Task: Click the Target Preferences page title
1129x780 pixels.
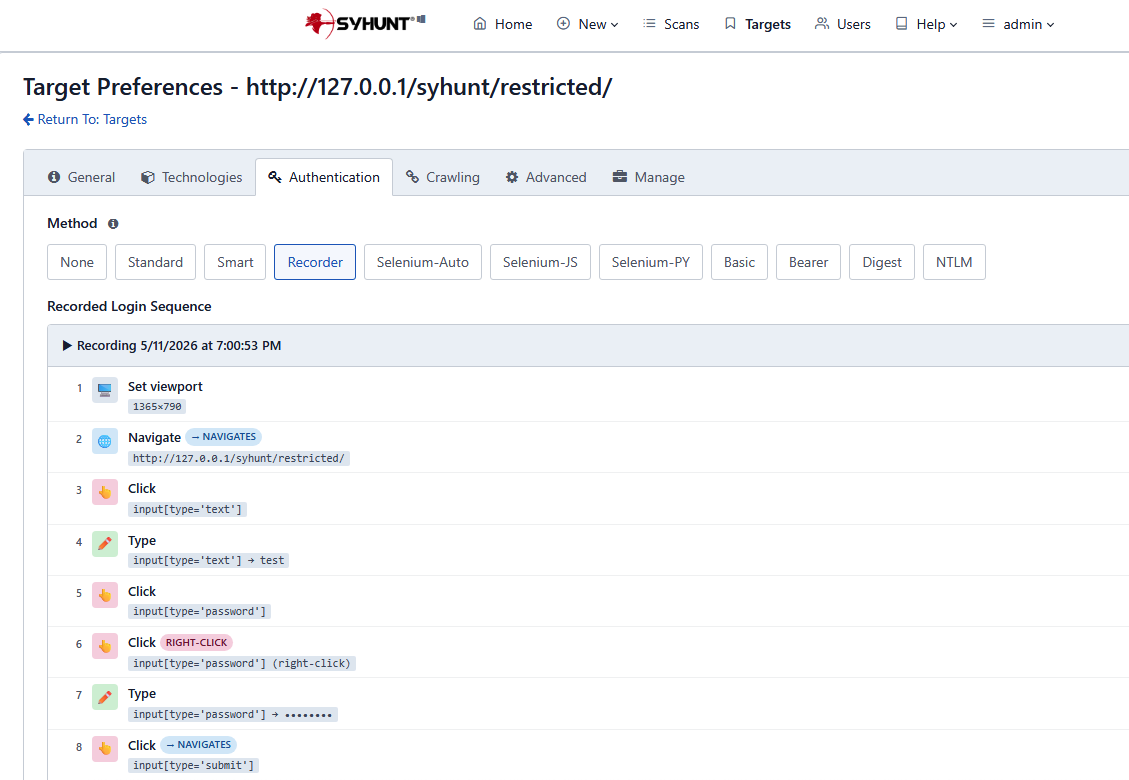Action: point(318,87)
